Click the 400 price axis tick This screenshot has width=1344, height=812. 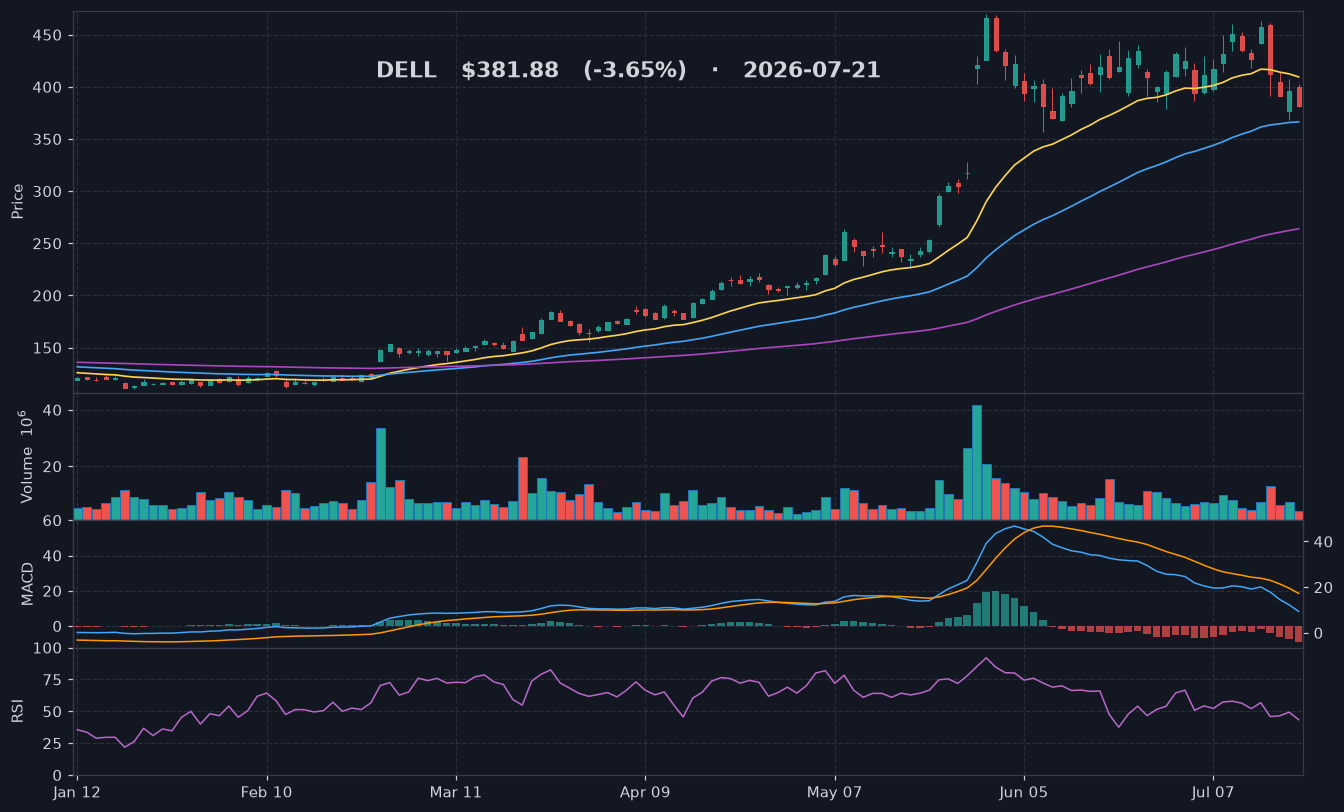pos(49,88)
